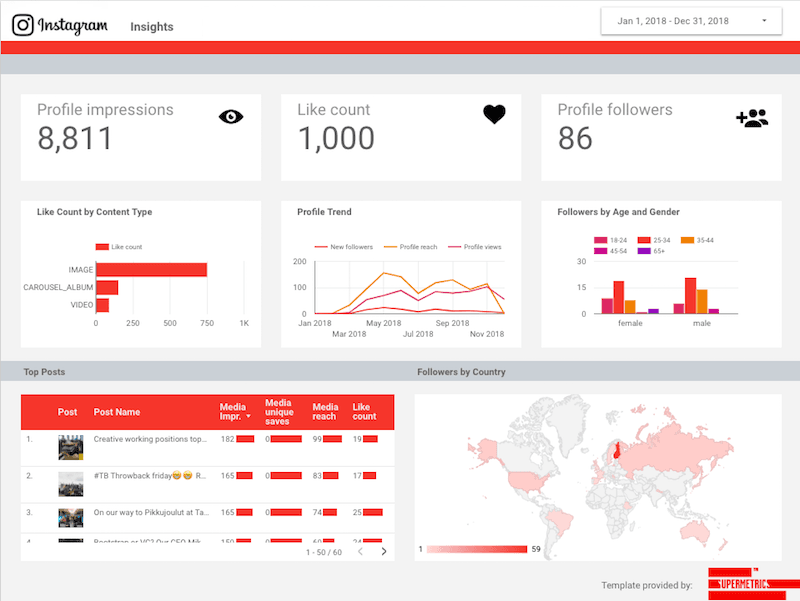Click the 65+ purple legend swatch
This screenshot has height=601, width=800.
pyautogui.click(x=644, y=251)
